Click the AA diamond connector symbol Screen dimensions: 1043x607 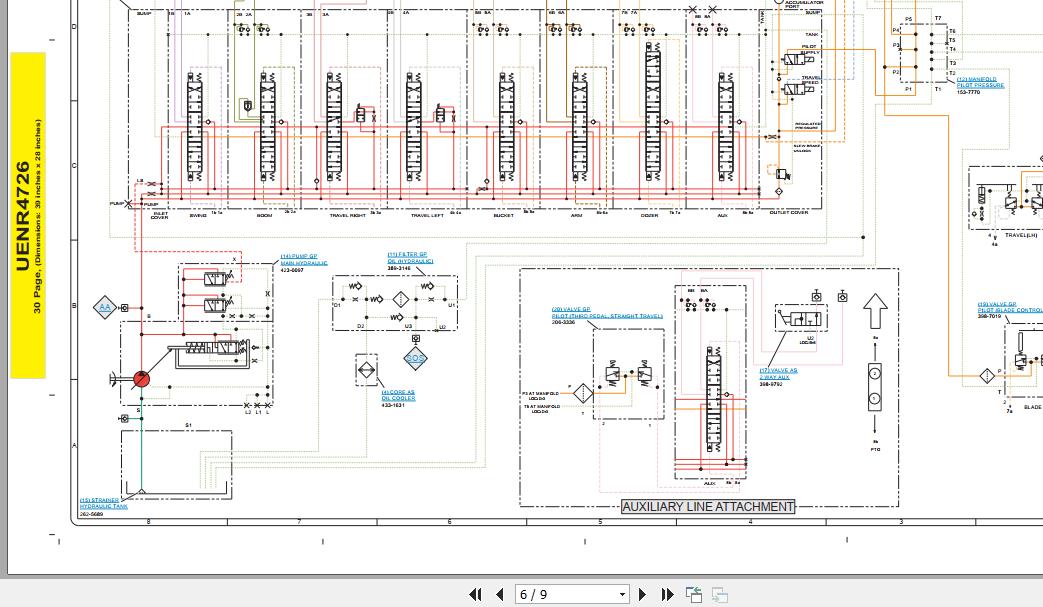(x=104, y=307)
